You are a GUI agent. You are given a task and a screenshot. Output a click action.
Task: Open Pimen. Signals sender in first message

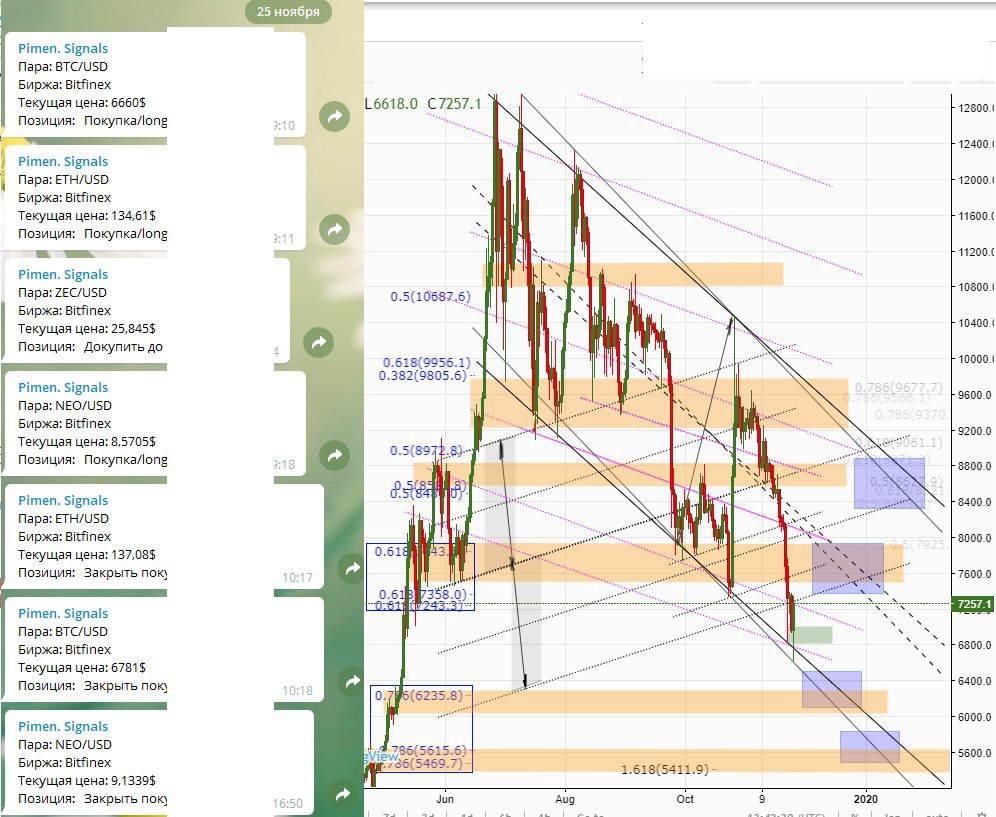click(x=63, y=48)
